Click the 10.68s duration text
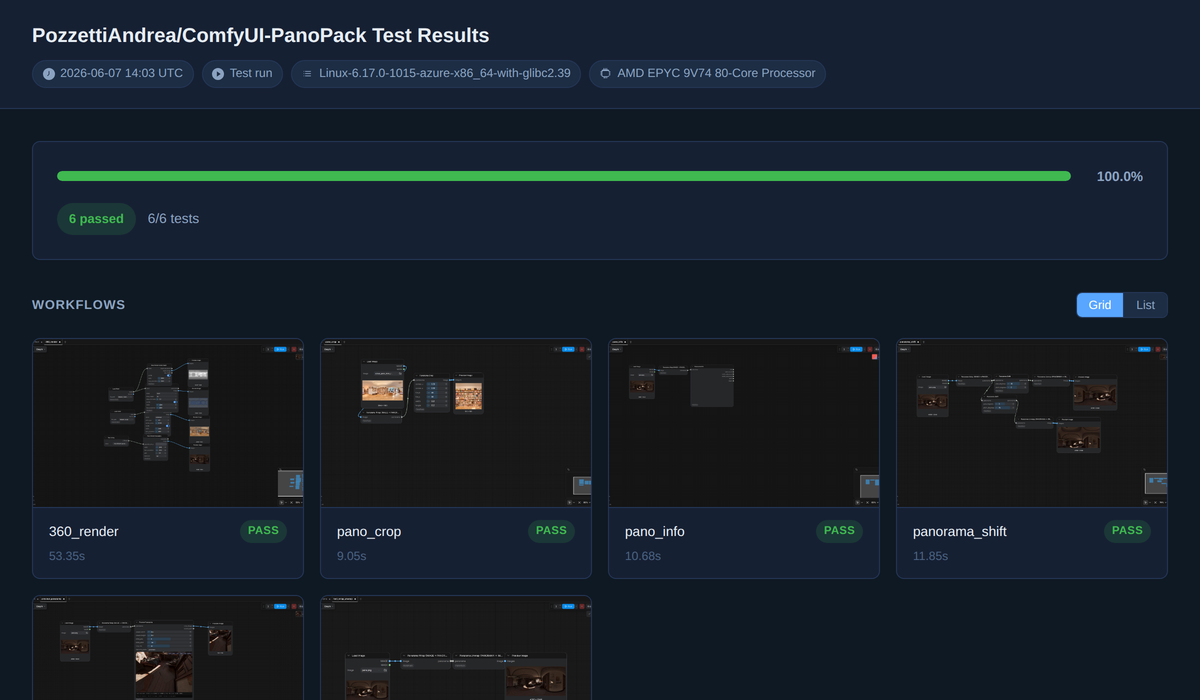The width and height of the screenshot is (1200, 700). [643, 555]
